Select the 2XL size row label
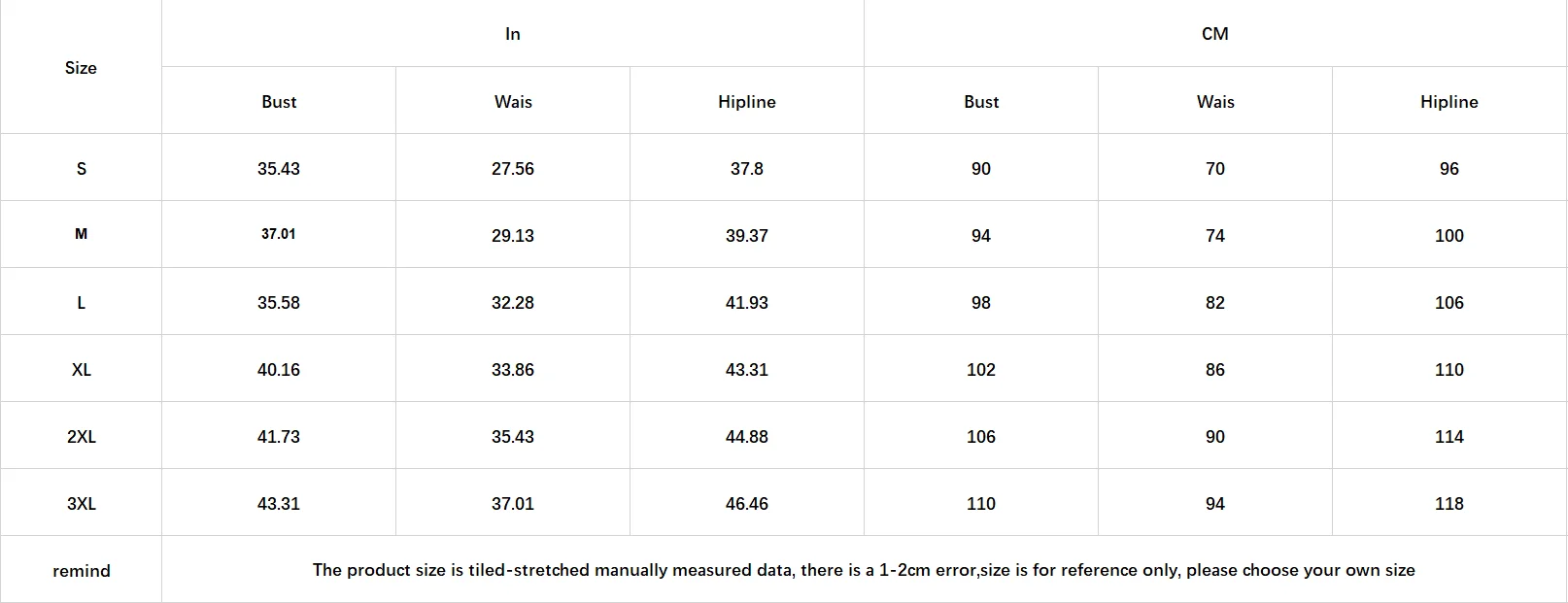The image size is (1568, 603). click(x=81, y=436)
